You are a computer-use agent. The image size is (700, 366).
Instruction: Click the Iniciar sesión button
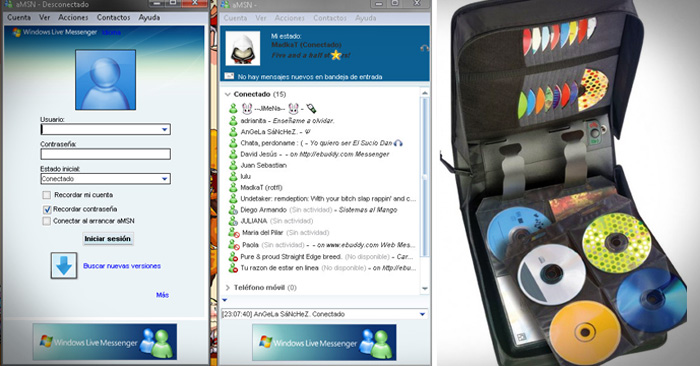tap(108, 239)
